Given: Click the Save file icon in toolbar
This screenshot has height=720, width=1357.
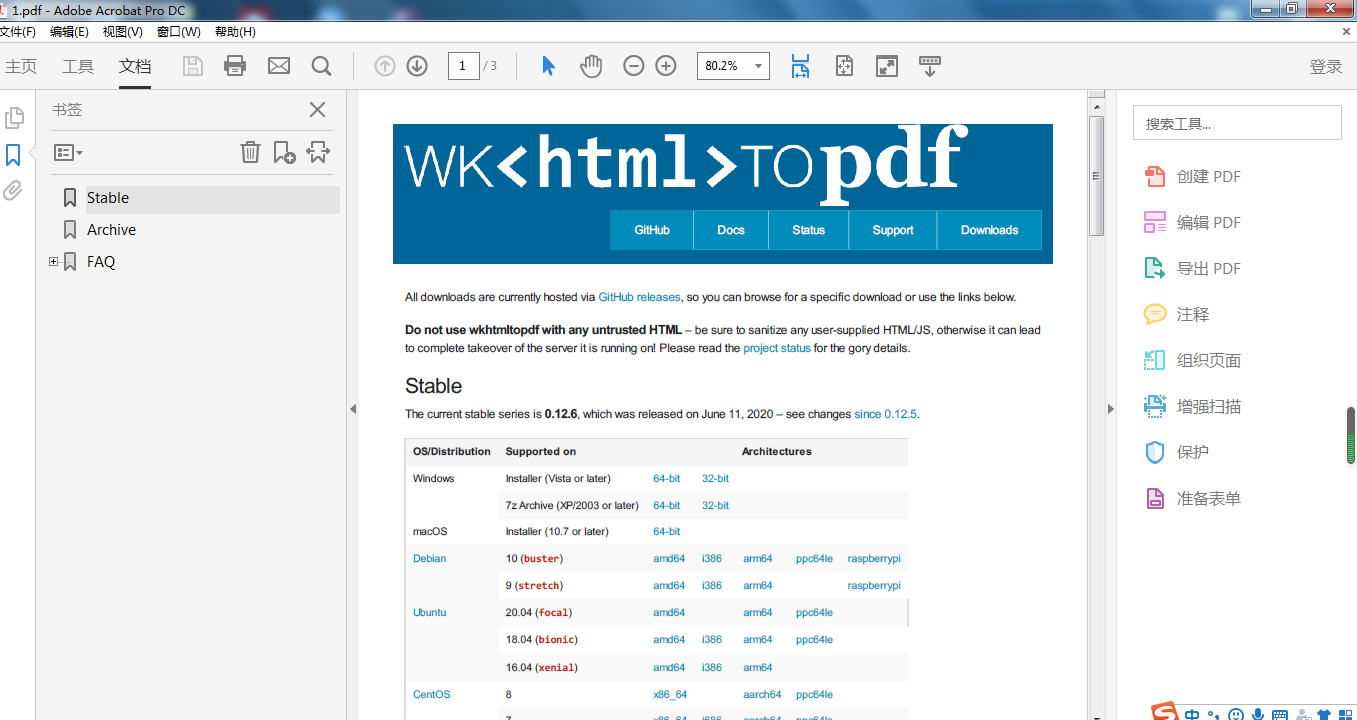Looking at the screenshot, I should pos(193,66).
